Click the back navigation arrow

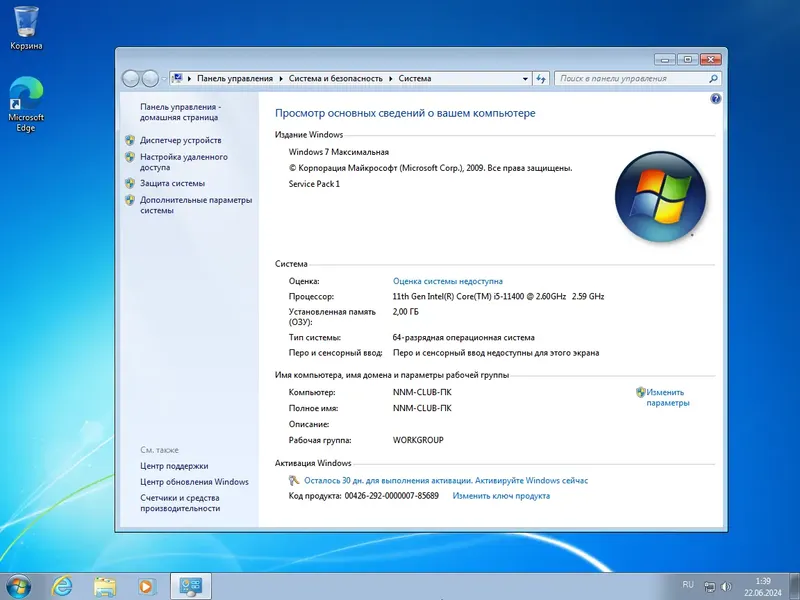131,78
